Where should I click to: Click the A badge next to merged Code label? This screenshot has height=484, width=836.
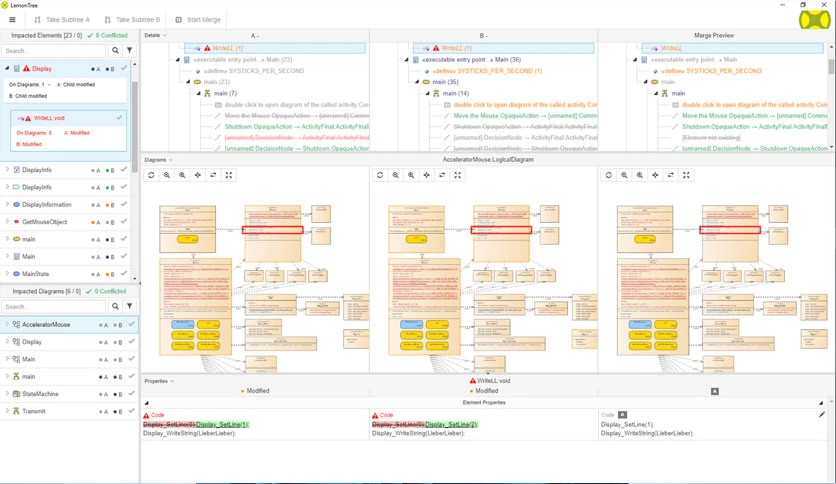point(622,414)
